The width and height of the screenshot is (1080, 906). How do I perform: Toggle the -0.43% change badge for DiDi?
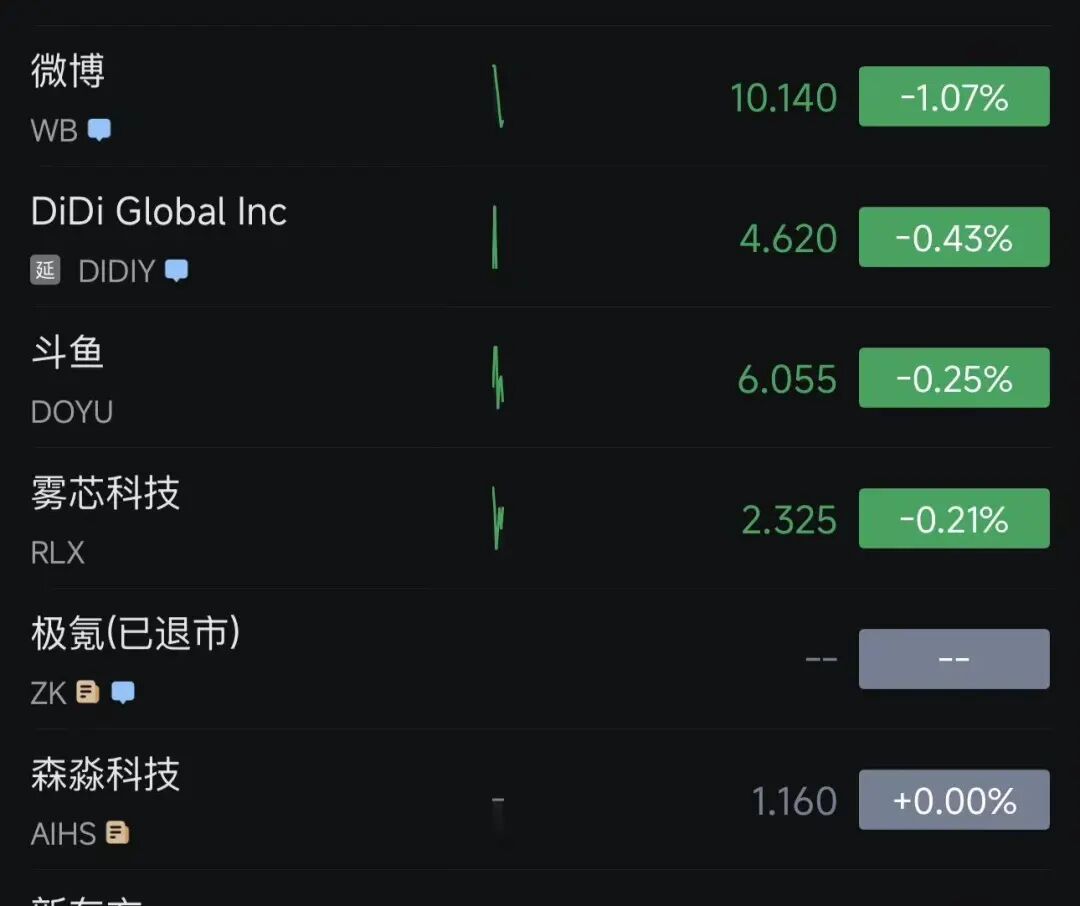(x=953, y=238)
